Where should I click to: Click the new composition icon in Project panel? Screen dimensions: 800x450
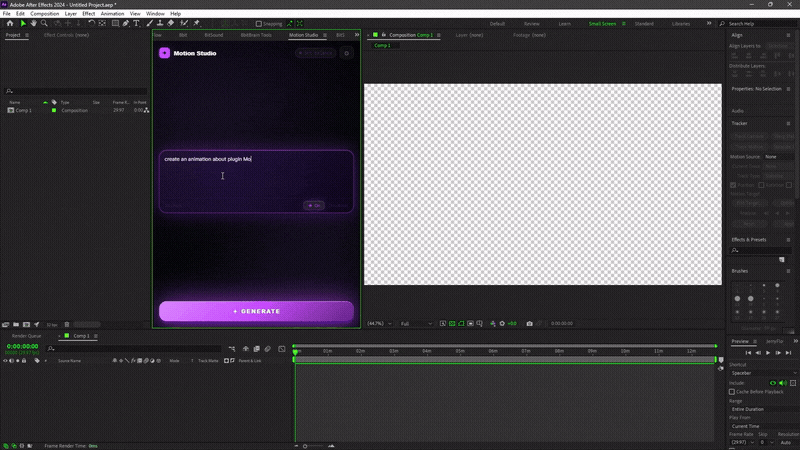(26, 324)
